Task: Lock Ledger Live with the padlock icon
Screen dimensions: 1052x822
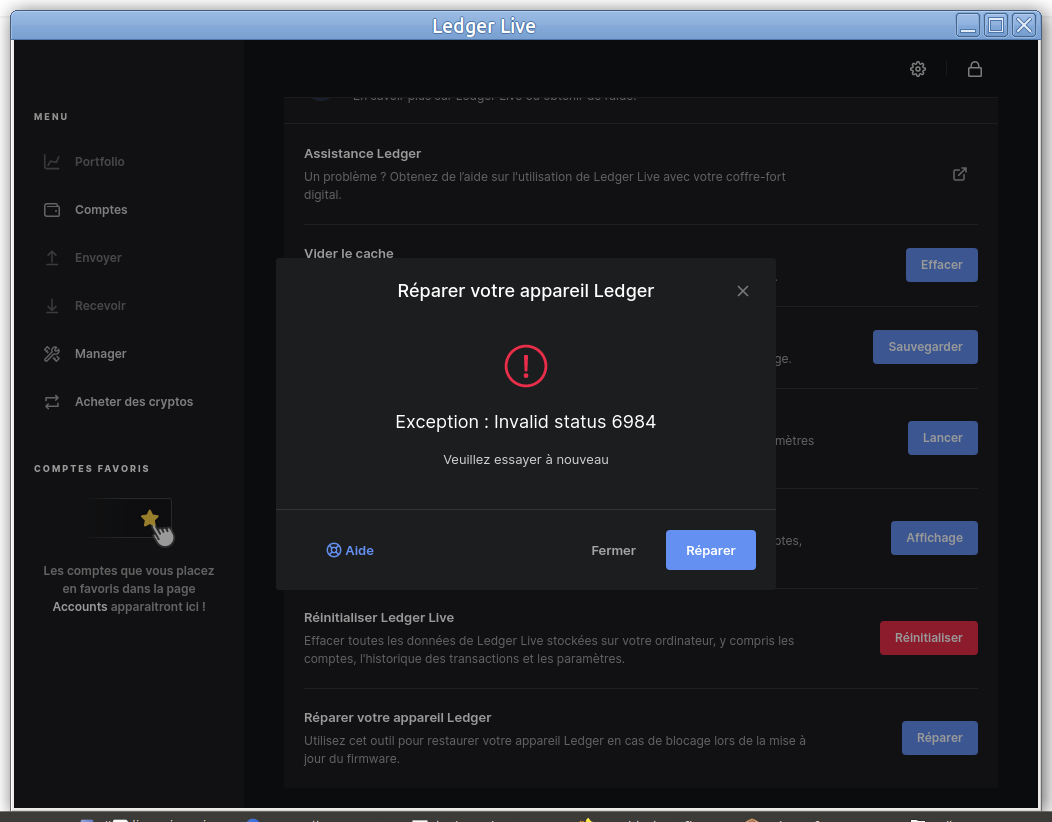Action: point(974,69)
